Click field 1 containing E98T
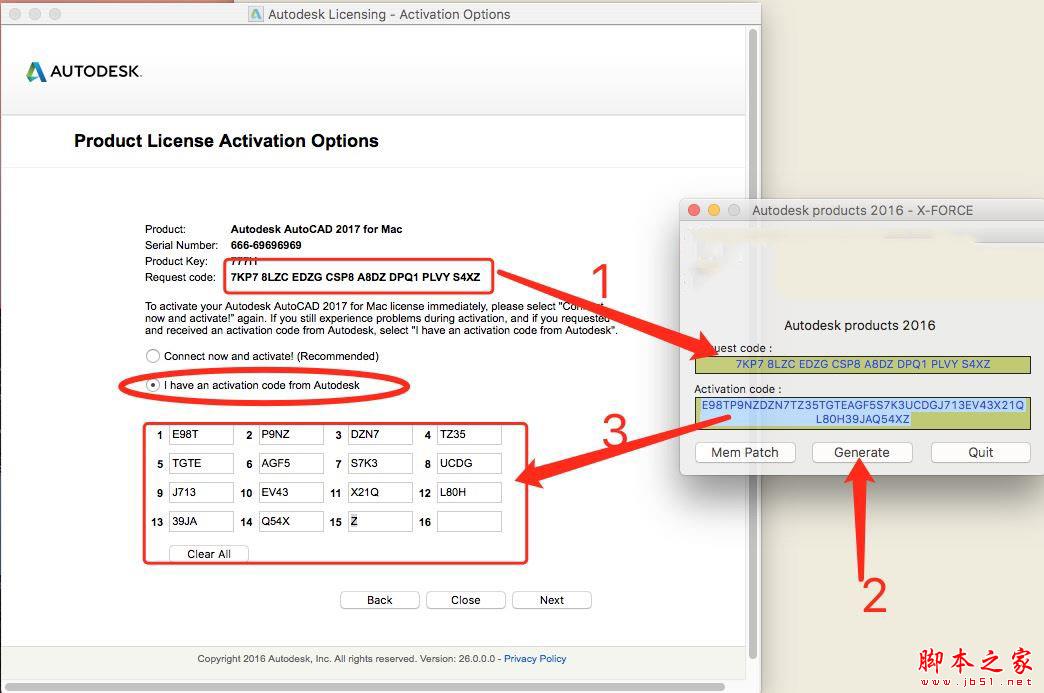1044x693 pixels. pyautogui.click(x=201, y=435)
